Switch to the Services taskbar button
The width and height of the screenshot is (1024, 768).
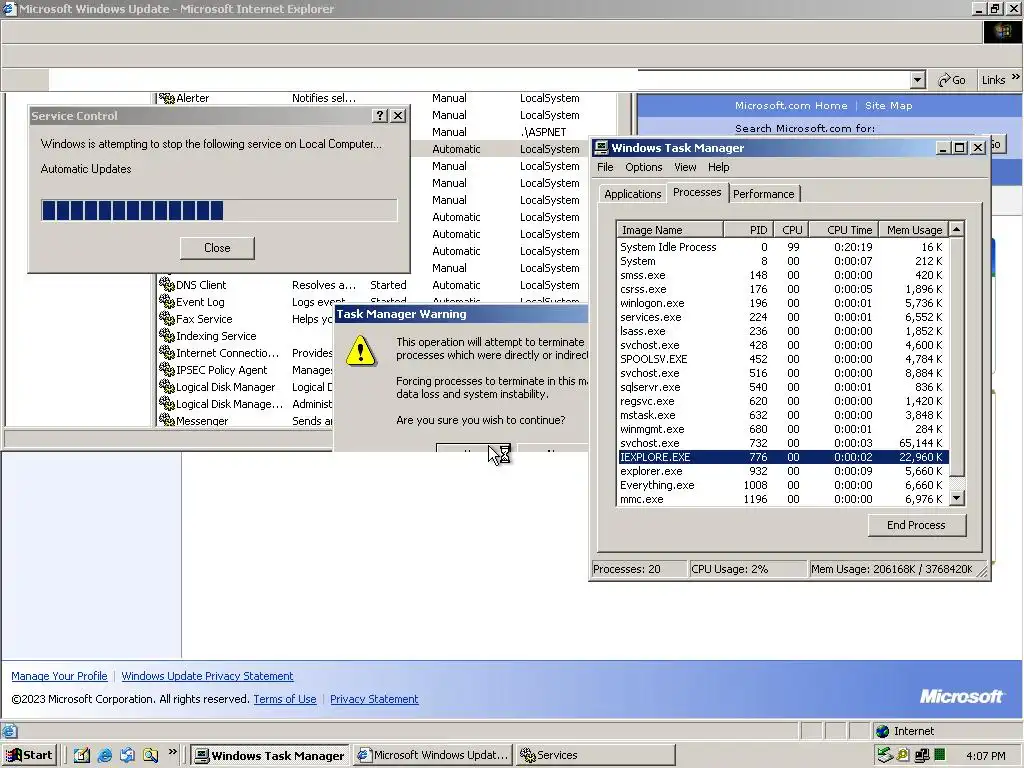595,755
